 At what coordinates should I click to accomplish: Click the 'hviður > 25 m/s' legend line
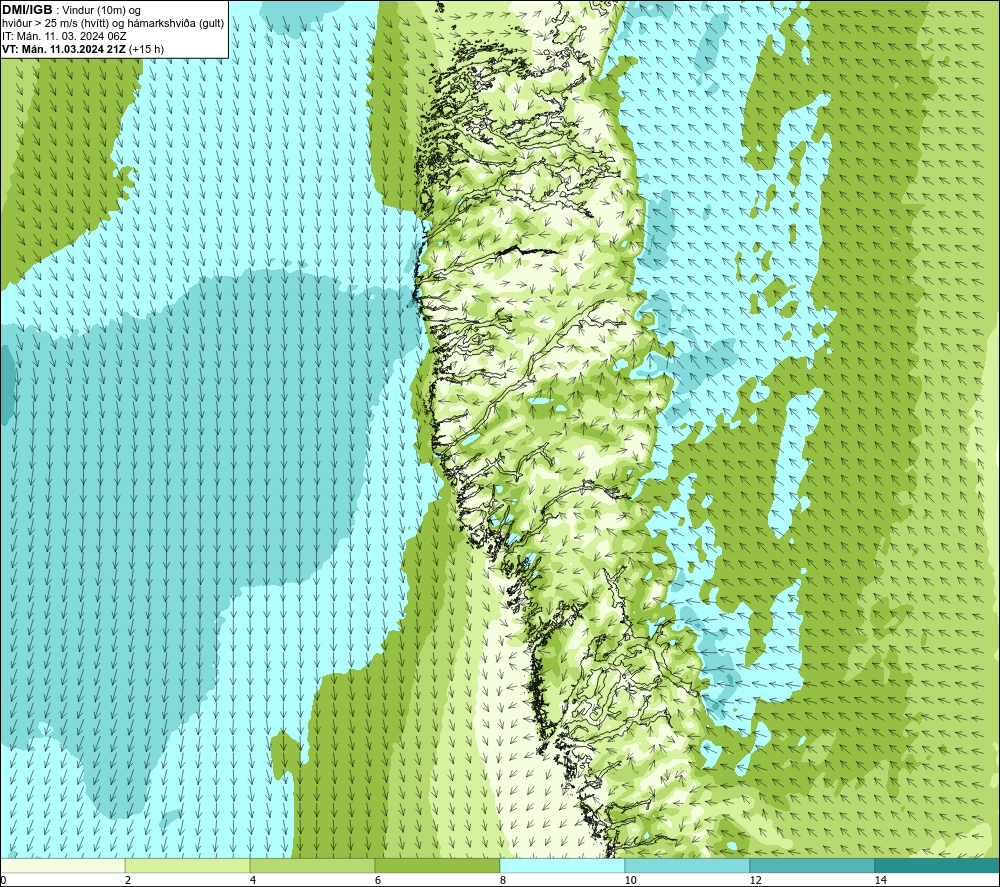tap(113, 24)
